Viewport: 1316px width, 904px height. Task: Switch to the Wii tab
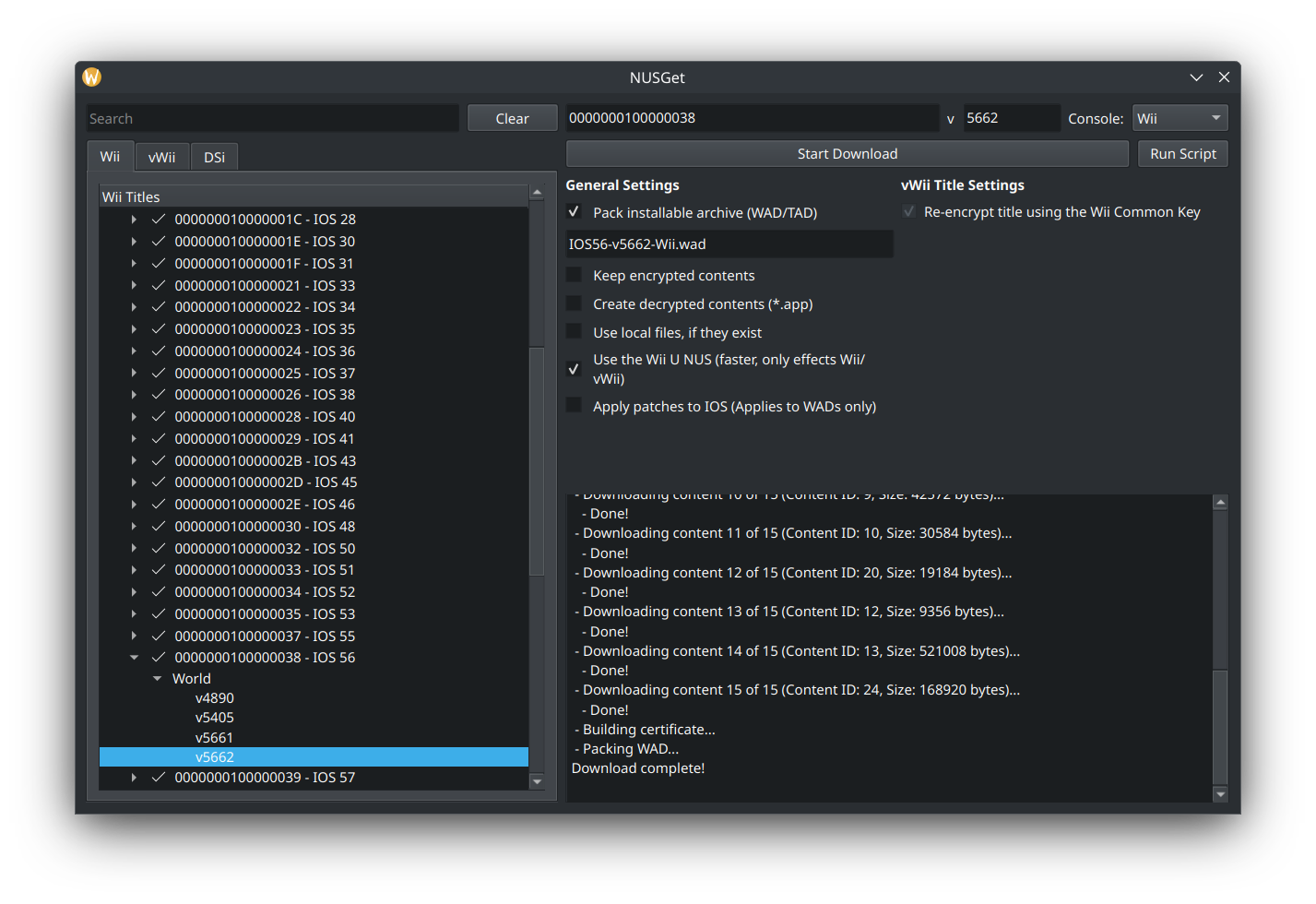(x=111, y=156)
